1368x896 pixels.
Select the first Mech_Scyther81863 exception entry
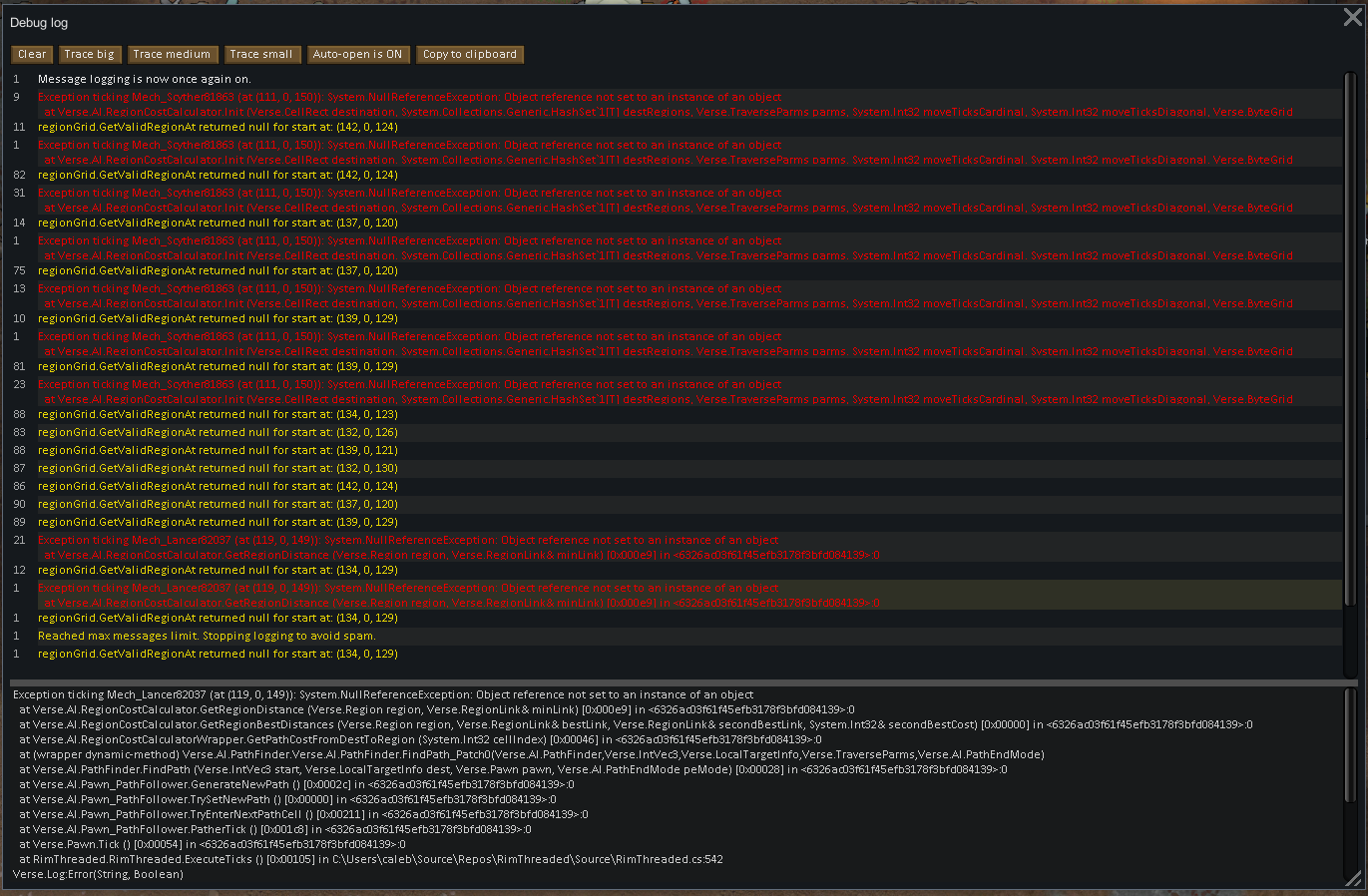tap(399, 104)
